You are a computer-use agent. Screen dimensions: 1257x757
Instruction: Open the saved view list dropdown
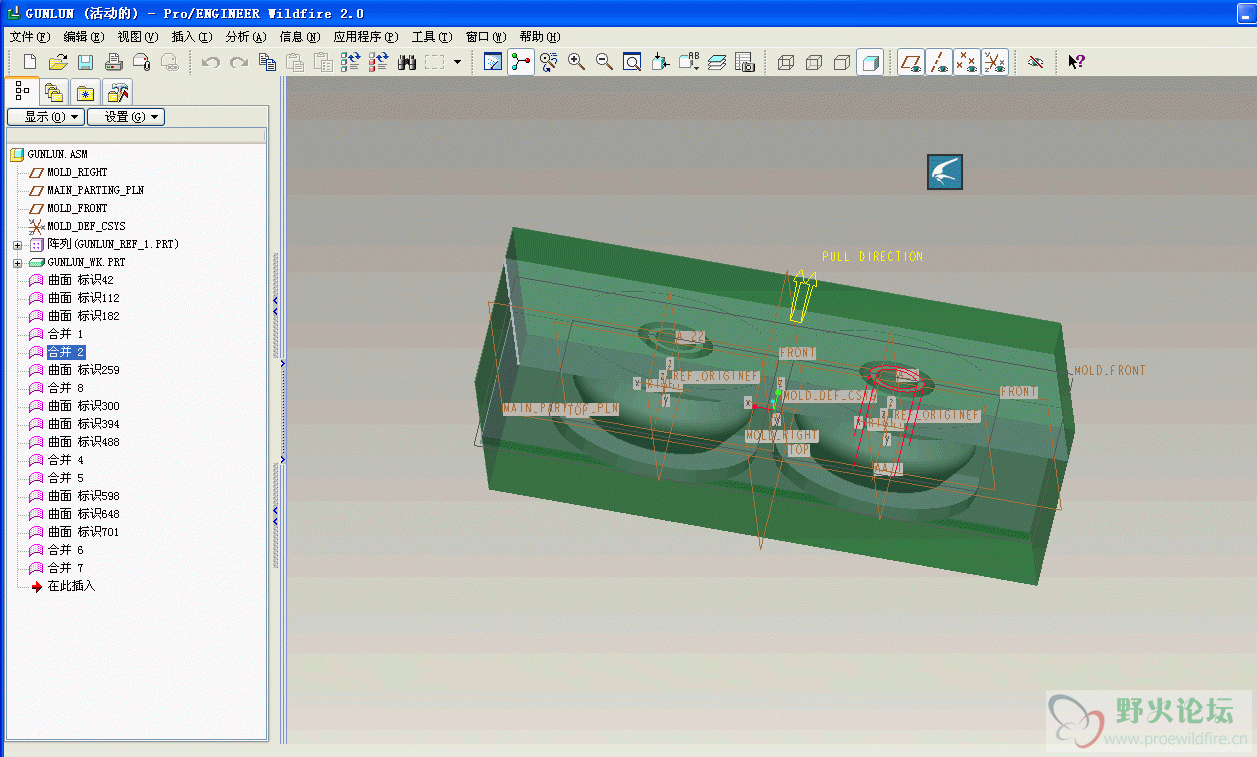point(689,62)
